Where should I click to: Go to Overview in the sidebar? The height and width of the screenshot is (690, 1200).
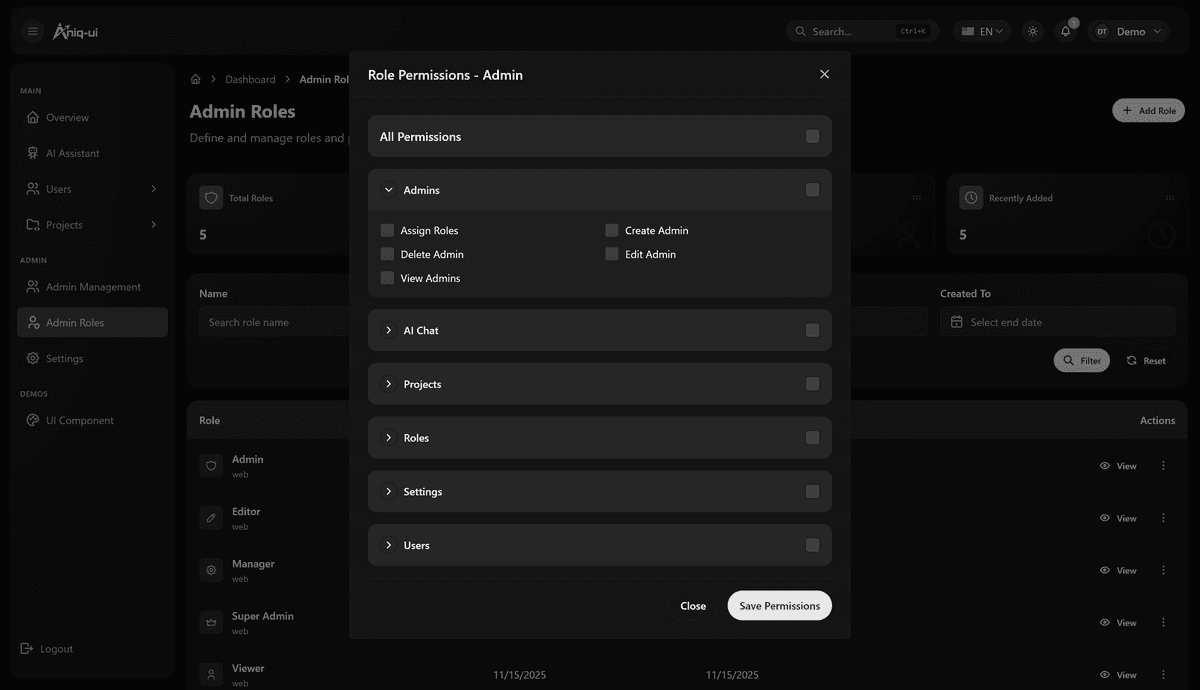[x=67, y=117]
